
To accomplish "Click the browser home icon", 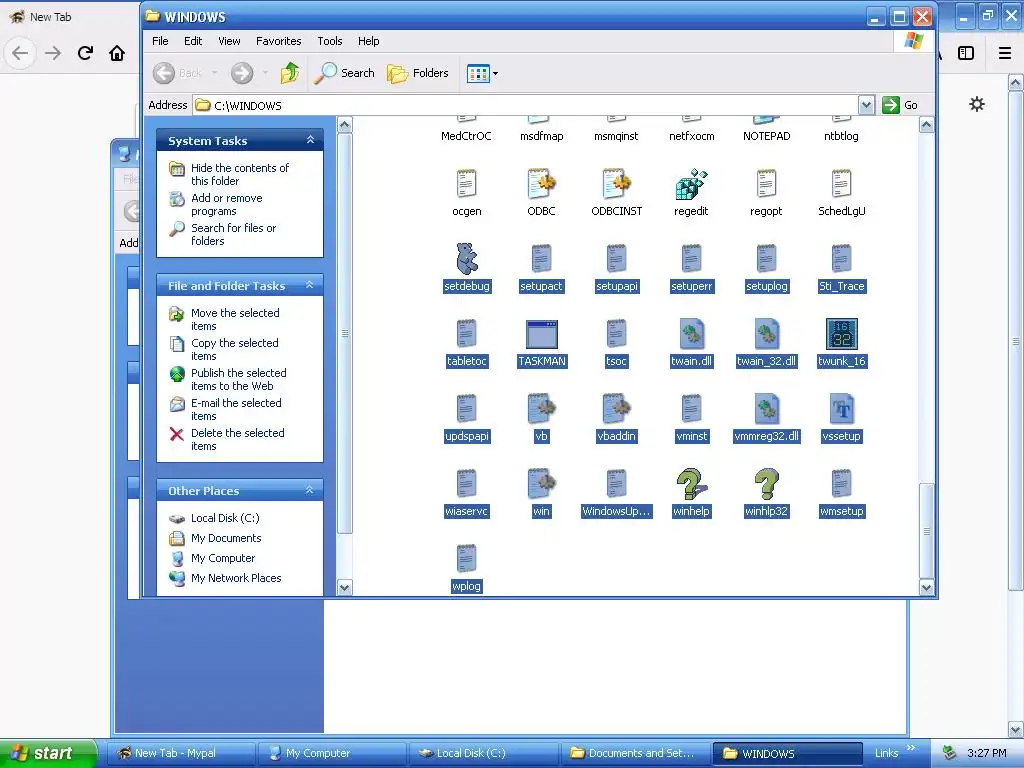I will click(117, 53).
